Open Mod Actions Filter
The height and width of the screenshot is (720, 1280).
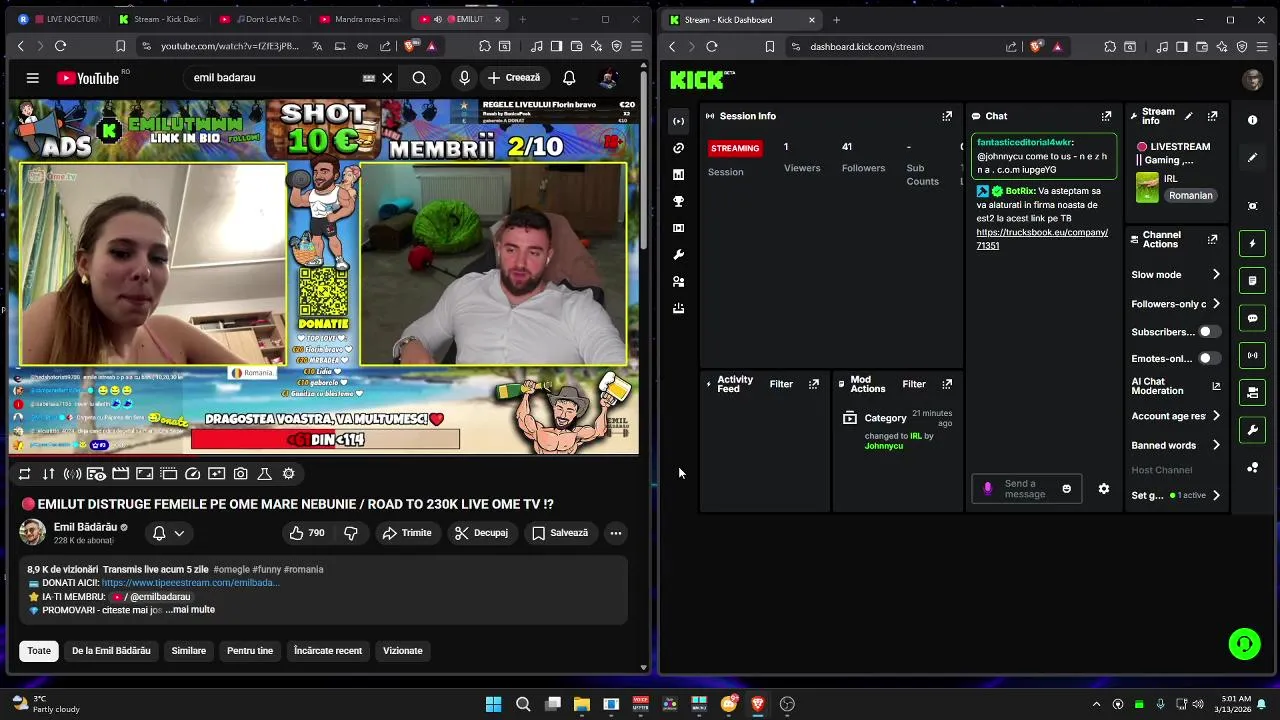coord(914,384)
